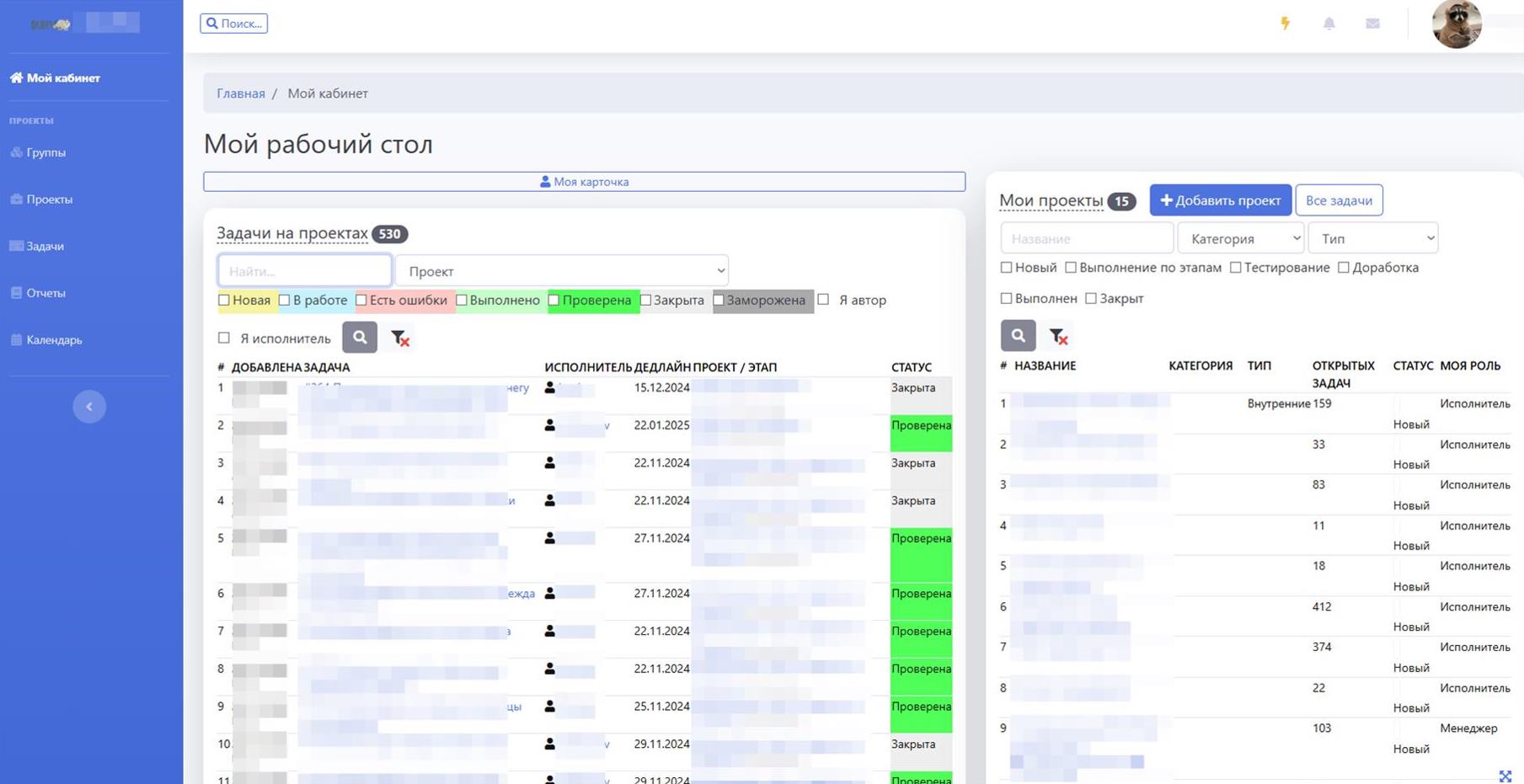Click the user avatar picture
This screenshot has height=784, width=1524.
1457,24
